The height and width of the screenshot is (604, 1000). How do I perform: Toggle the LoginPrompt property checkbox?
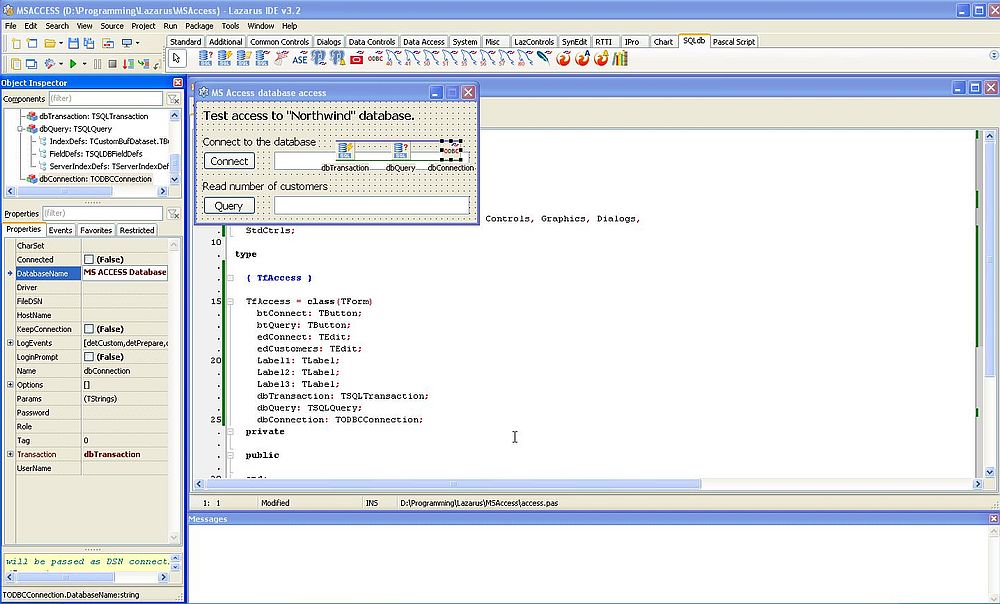coord(89,357)
